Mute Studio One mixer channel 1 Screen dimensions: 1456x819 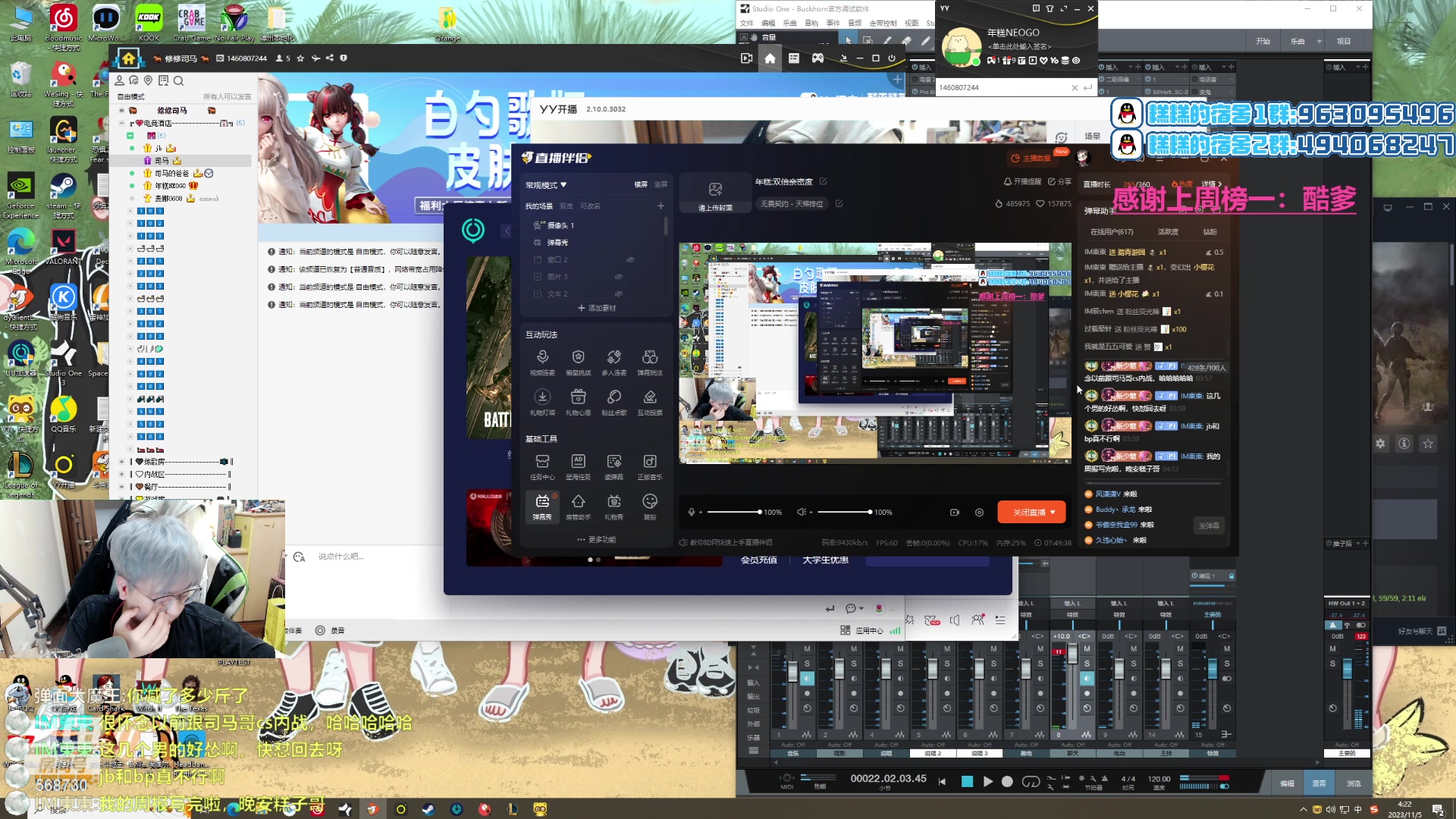[x=807, y=649]
